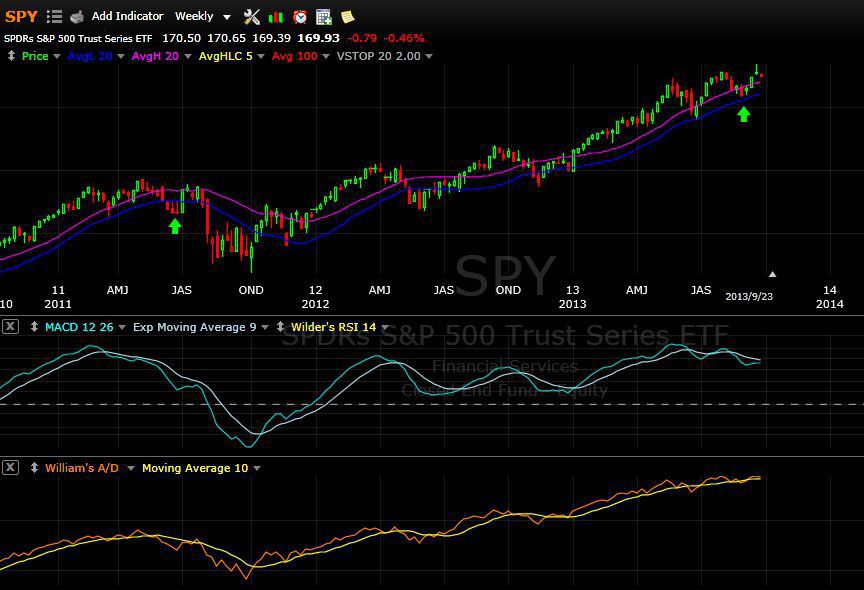Click the low price 169.39
The height and width of the screenshot is (590, 864).
pyautogui.click(x=271, y=38)
